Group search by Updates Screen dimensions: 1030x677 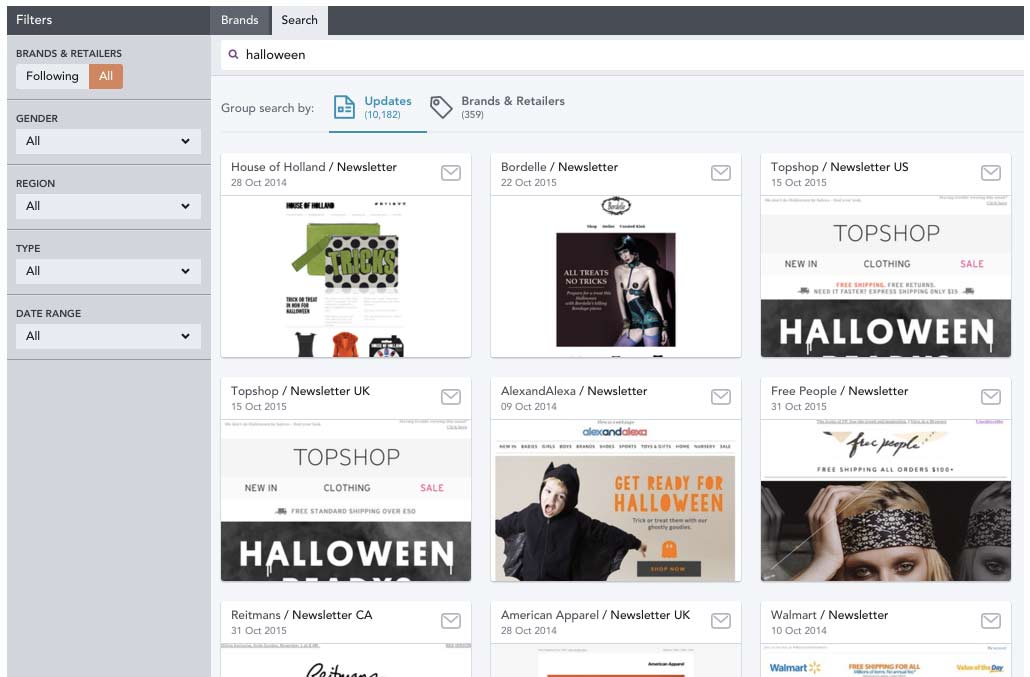[378, 107]
